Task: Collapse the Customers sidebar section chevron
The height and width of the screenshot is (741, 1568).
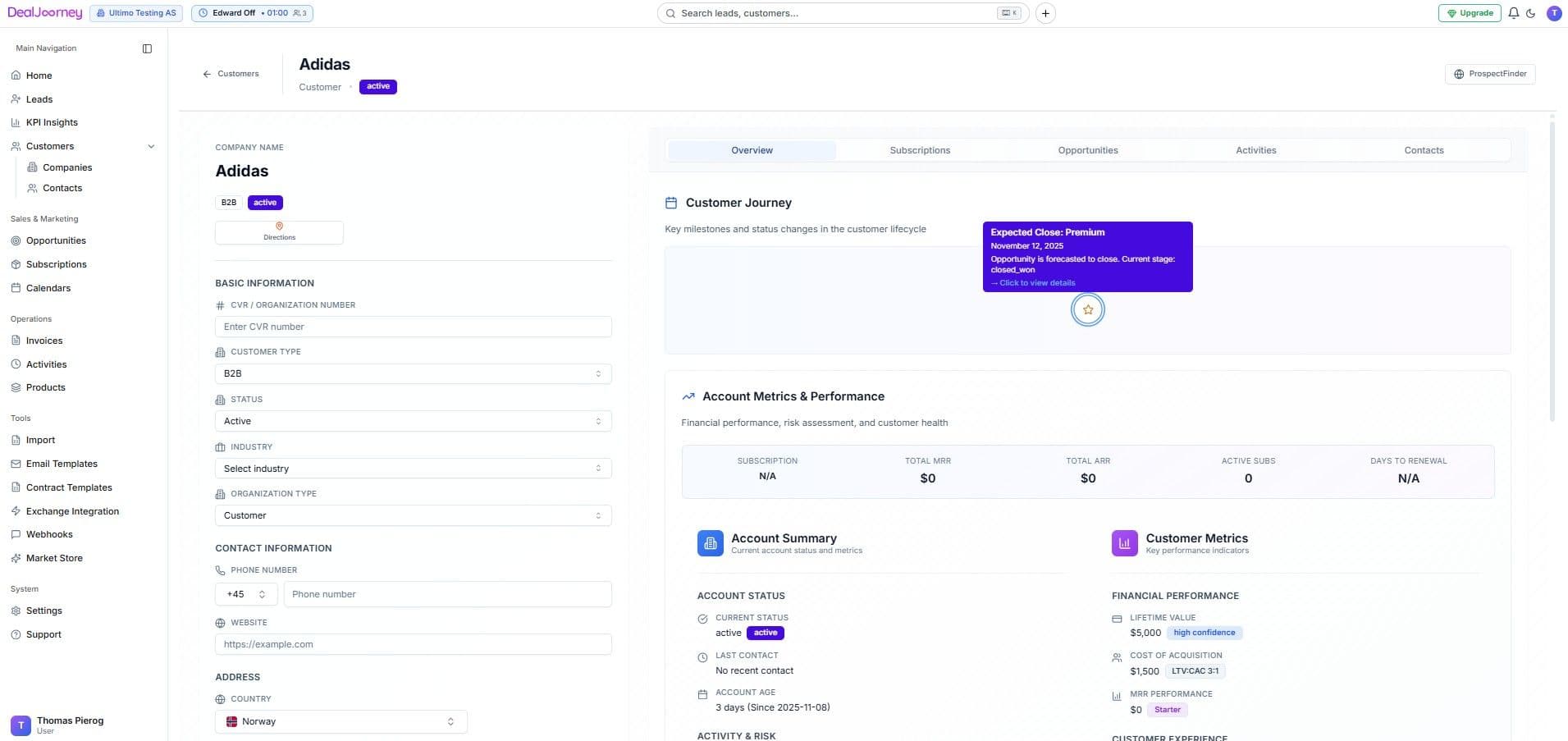Action: coord(151,147)
